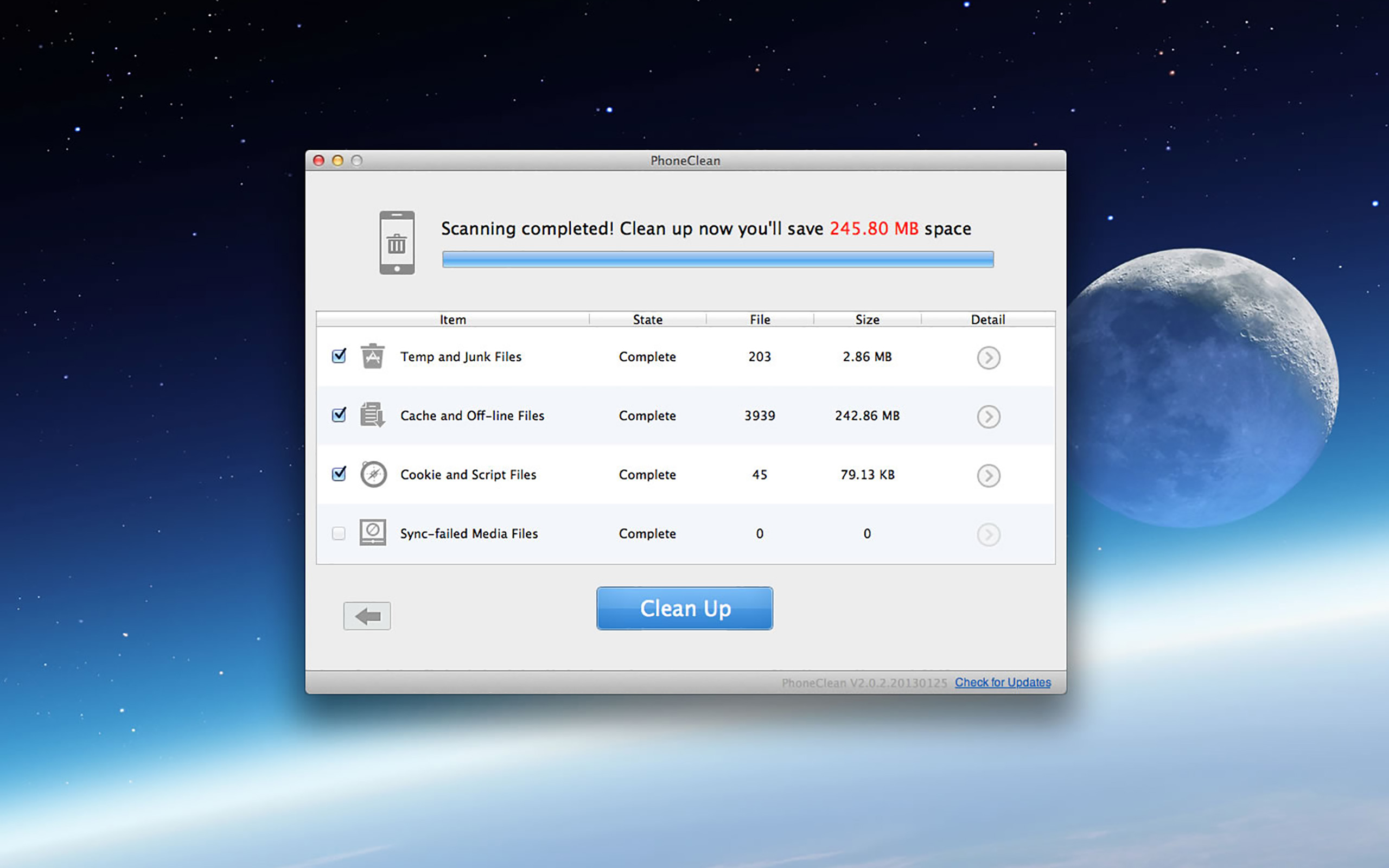This screenshot has width=1389, height=868.
Task: Uncheck the Cache and Off-line Files checkbox
Action: (x=339, y=414)
